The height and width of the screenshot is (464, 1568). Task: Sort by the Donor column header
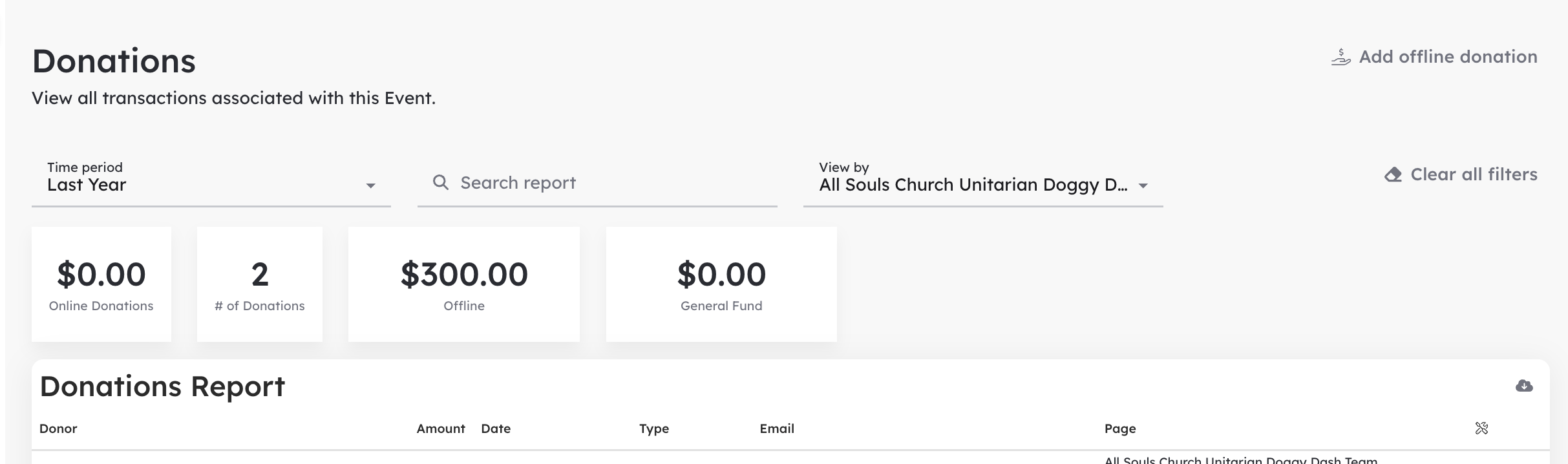[x=58, y=428]
